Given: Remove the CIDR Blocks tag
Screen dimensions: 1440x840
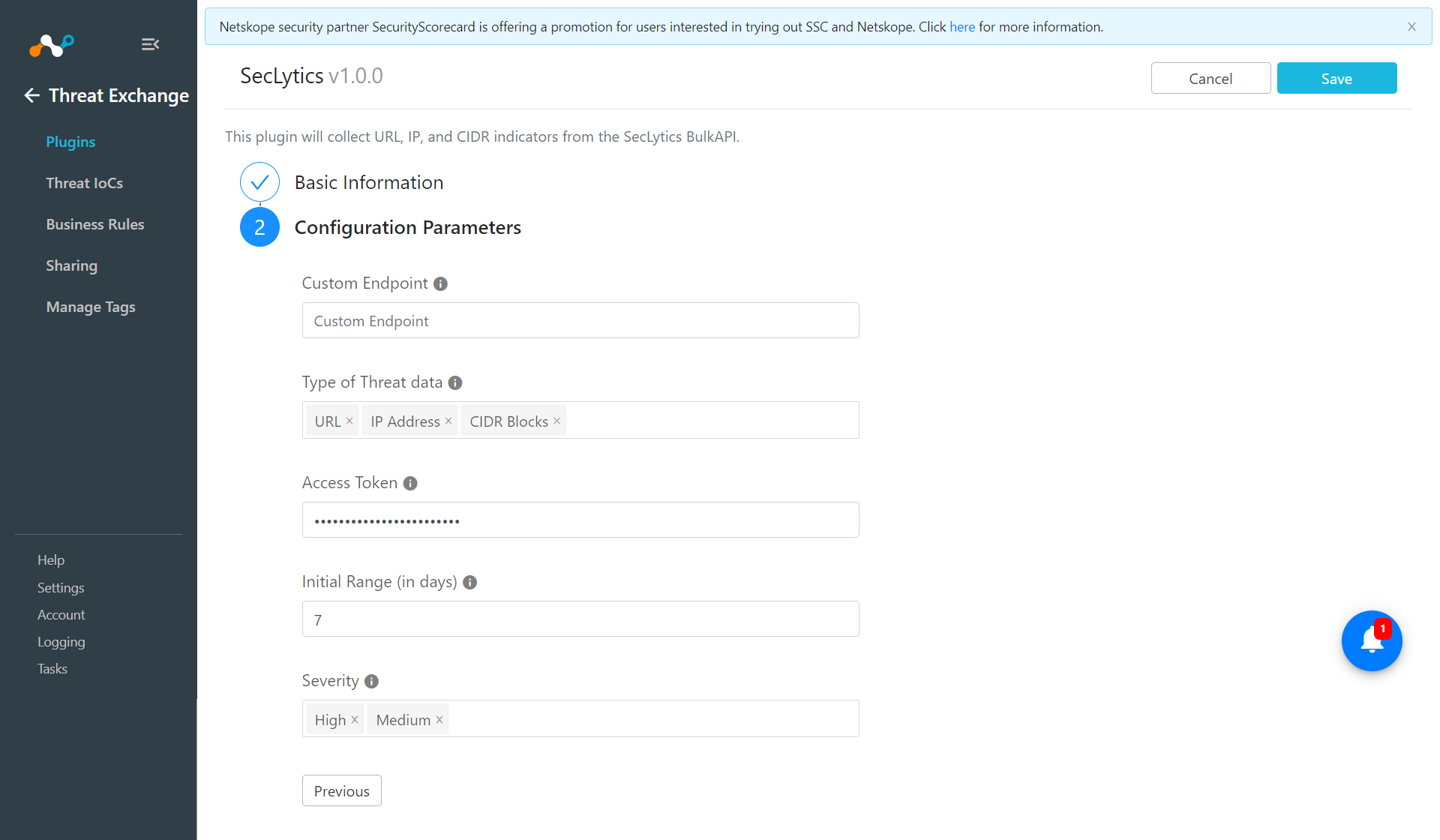Looking at the screenshot, I should [557, 421].
